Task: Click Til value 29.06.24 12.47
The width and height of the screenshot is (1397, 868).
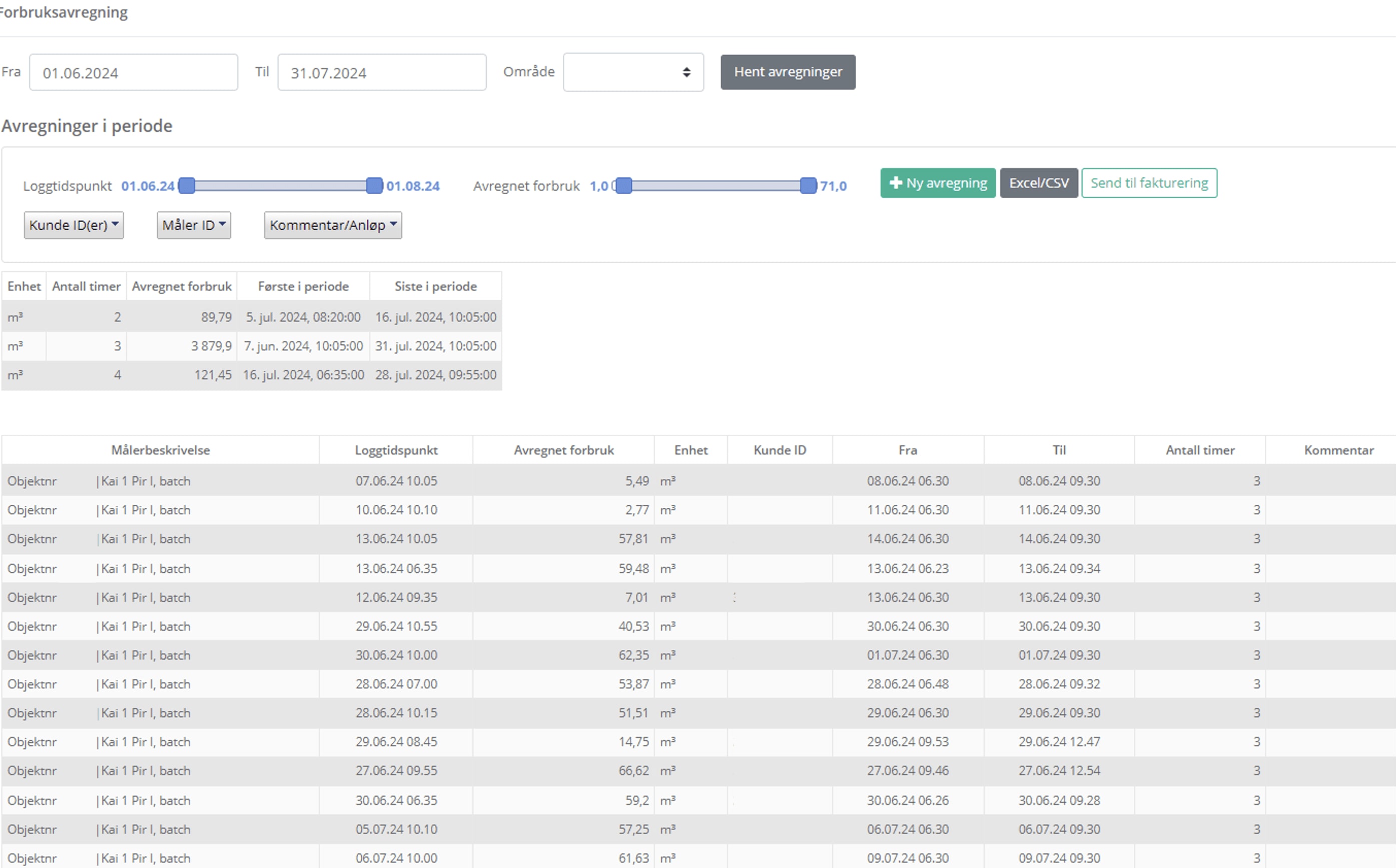Action: click(x=1059, y=742)
